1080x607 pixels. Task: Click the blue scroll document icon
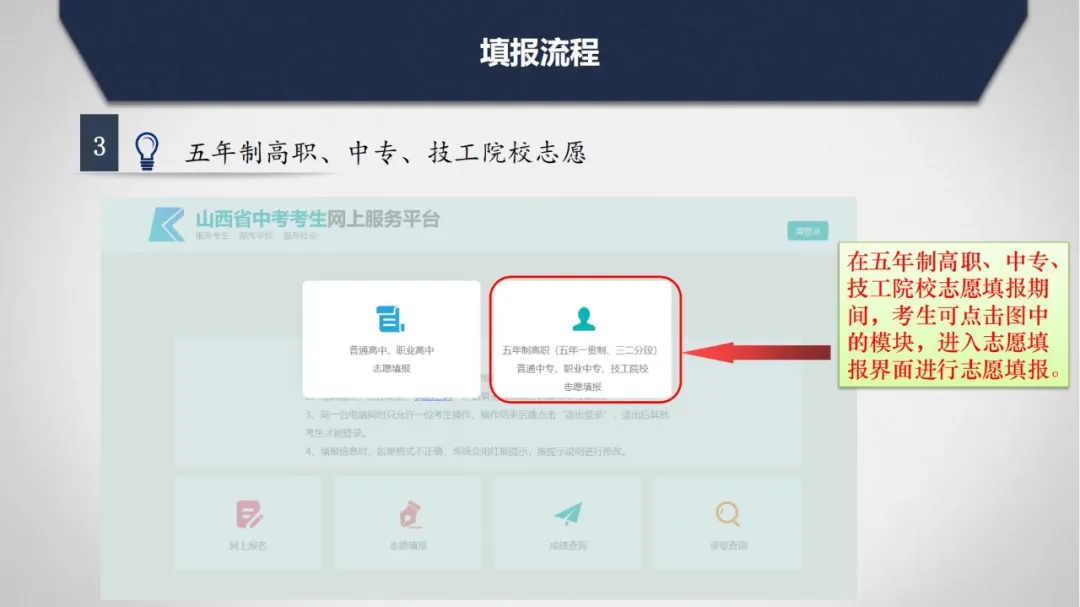pos(390,318)
